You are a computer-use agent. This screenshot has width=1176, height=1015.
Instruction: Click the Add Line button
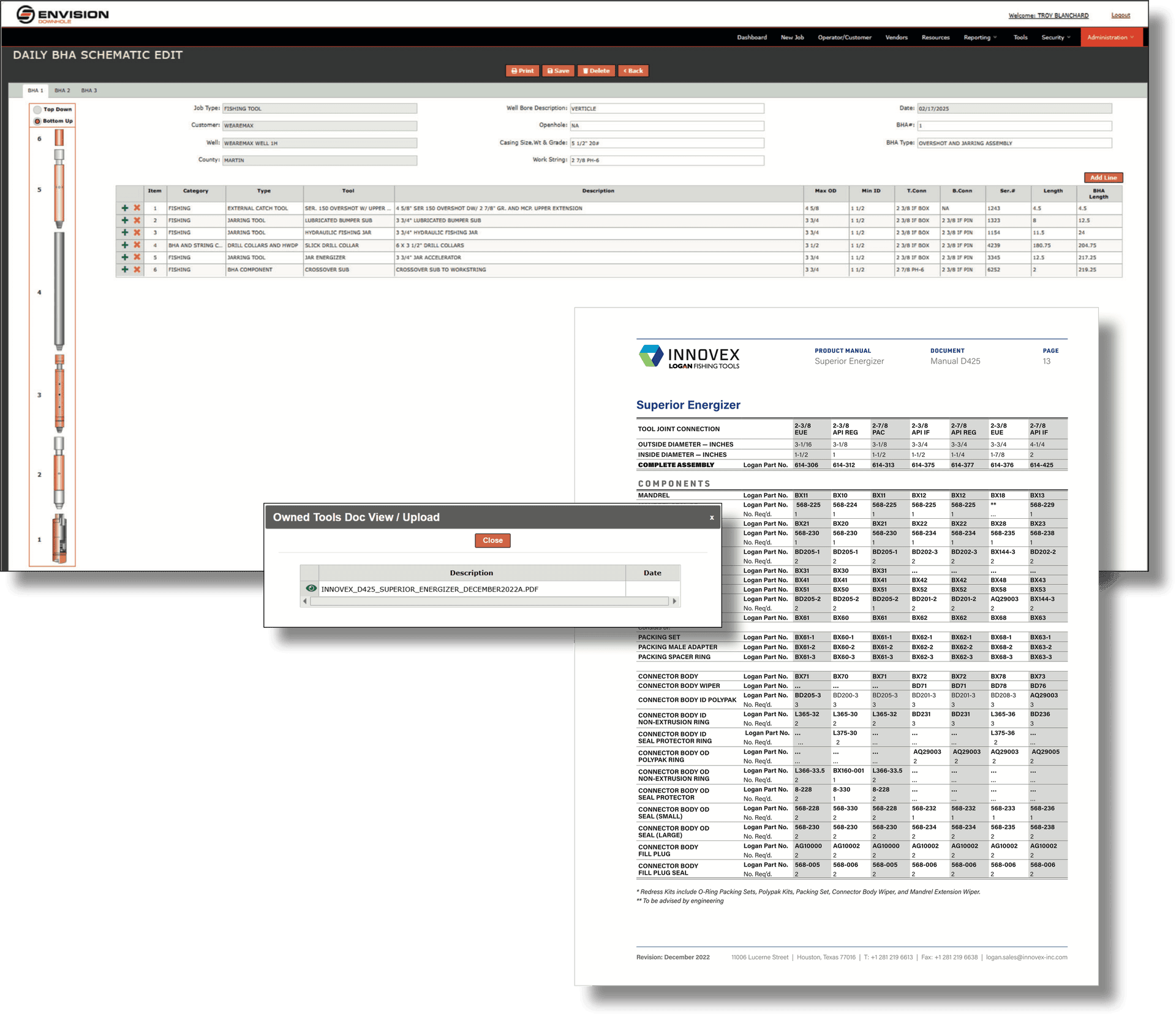pyautogui.click(x=1103, y=178)
